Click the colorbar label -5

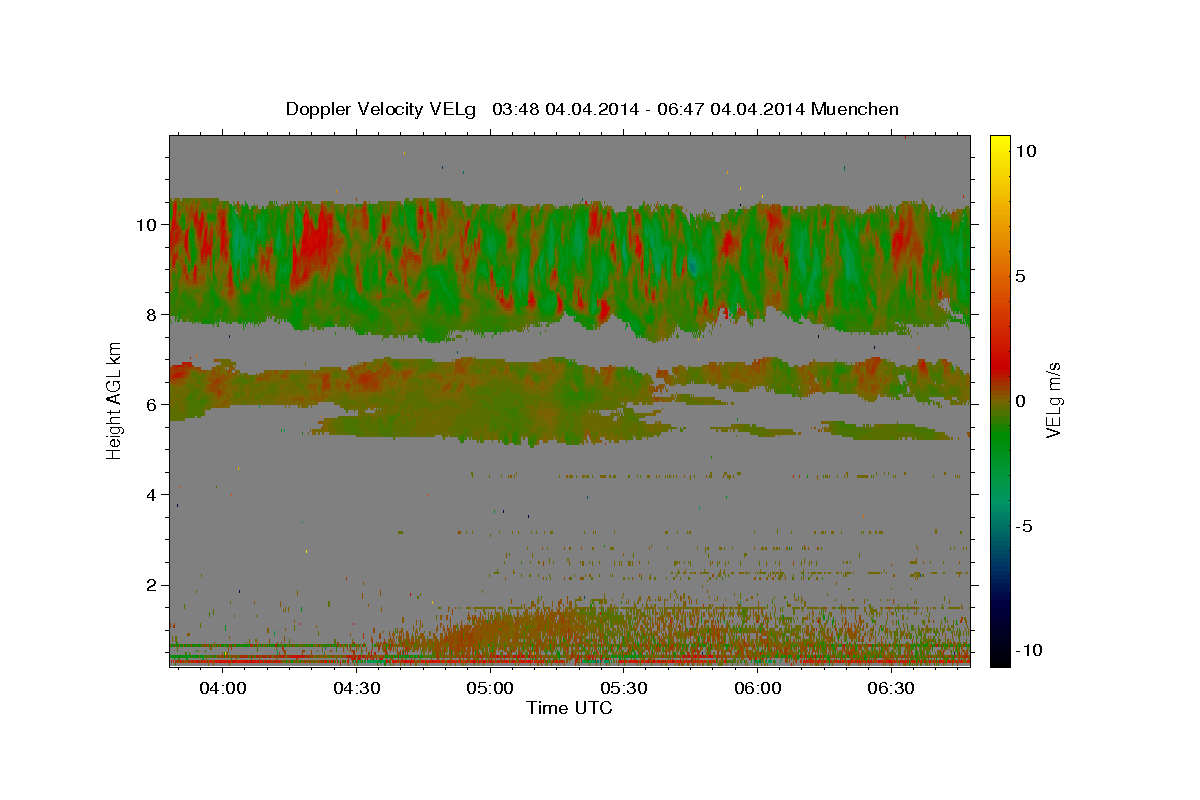(1023, 526)
